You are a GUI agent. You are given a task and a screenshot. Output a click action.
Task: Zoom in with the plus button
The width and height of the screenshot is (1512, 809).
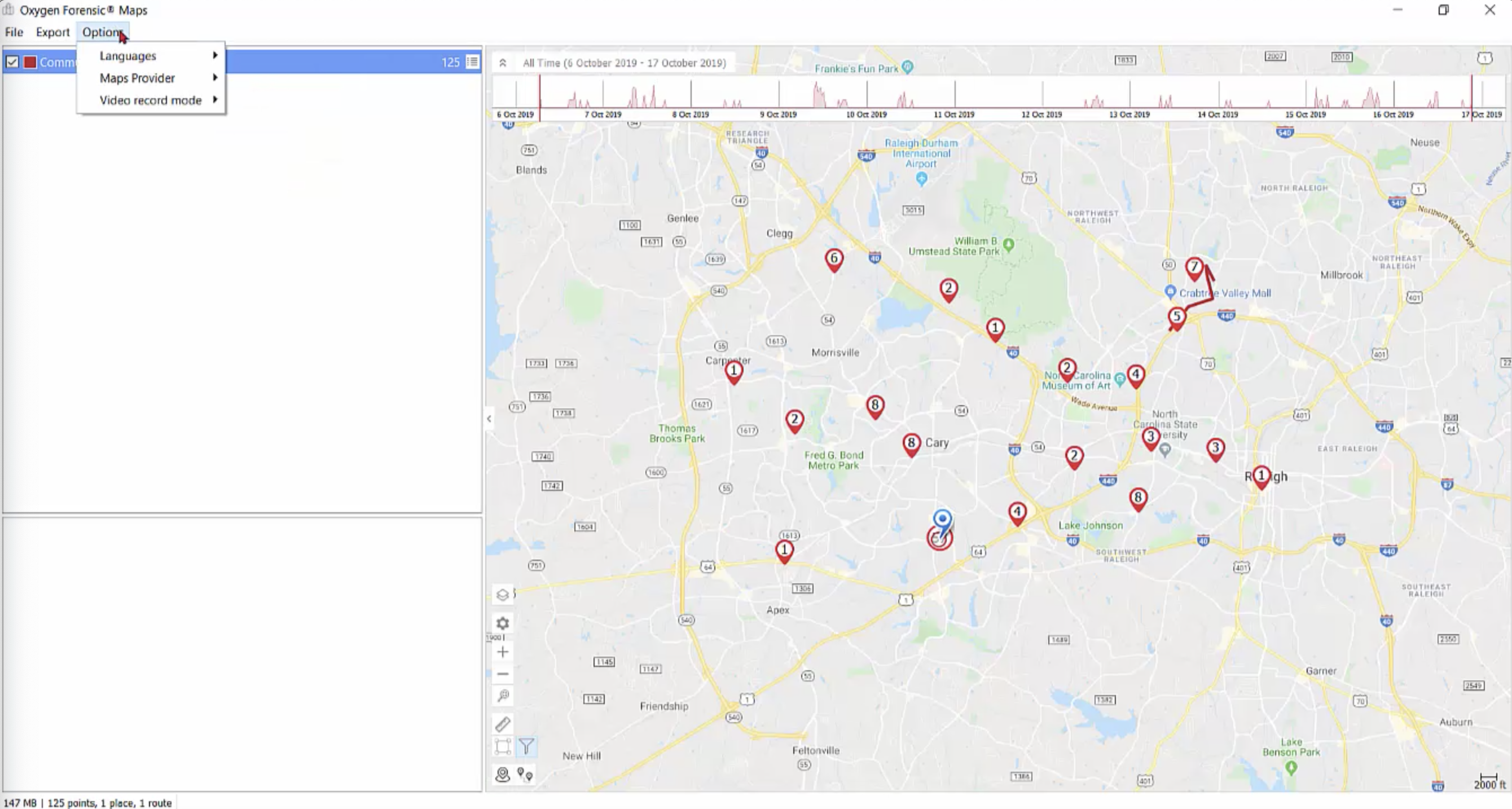[503, 652]
